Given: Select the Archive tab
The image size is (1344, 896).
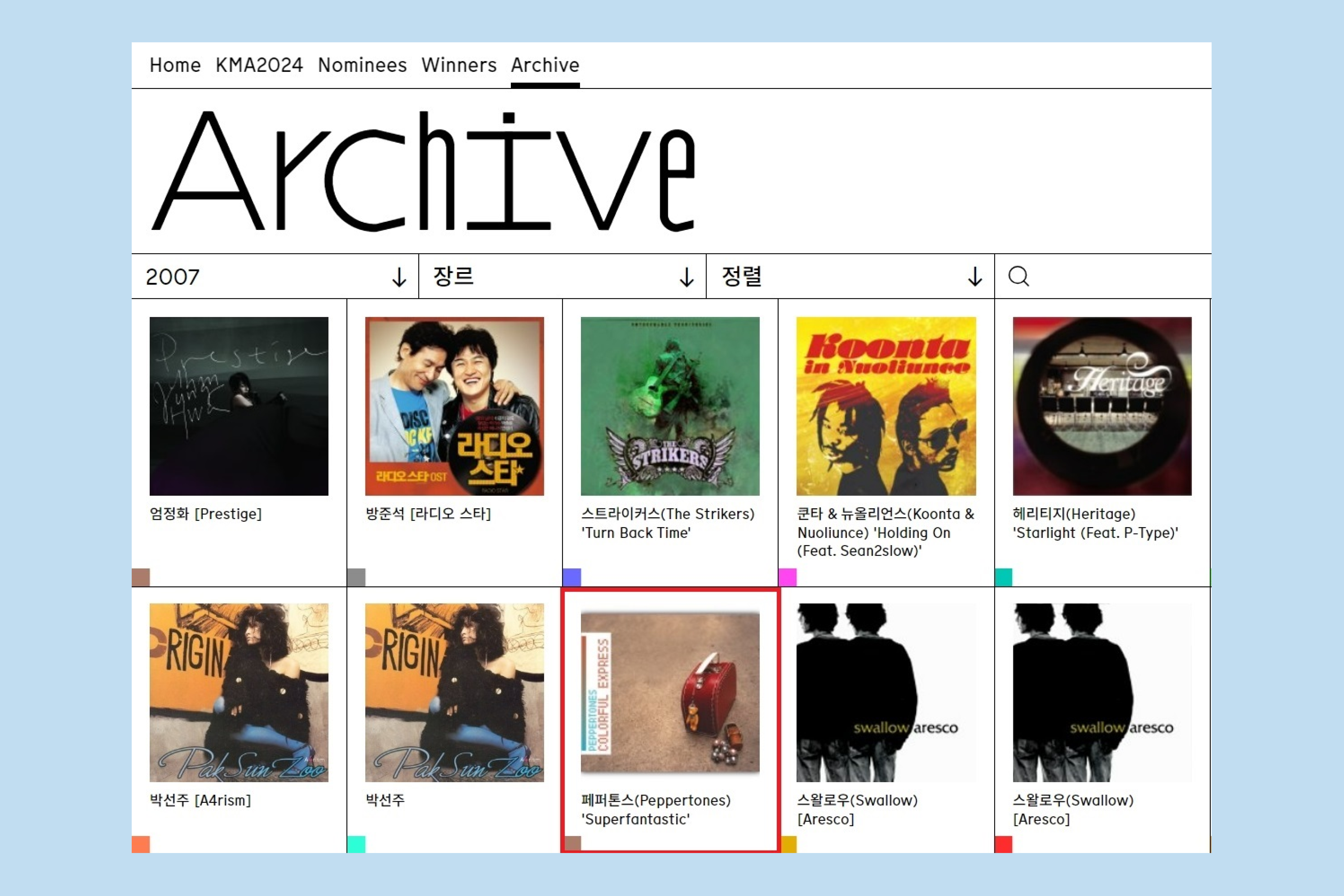Looking at the screenshot, I should pyautogui.click(x=545, y=65).
